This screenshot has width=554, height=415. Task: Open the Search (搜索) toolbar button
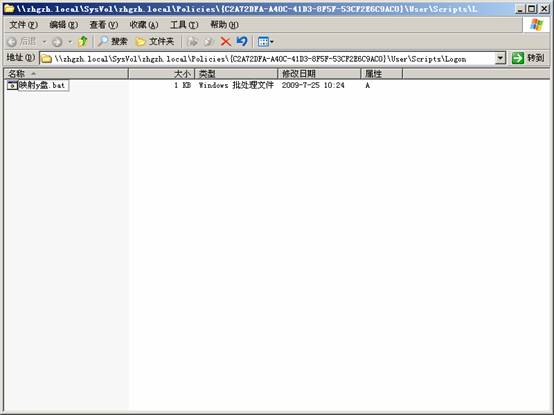(112, 42)
